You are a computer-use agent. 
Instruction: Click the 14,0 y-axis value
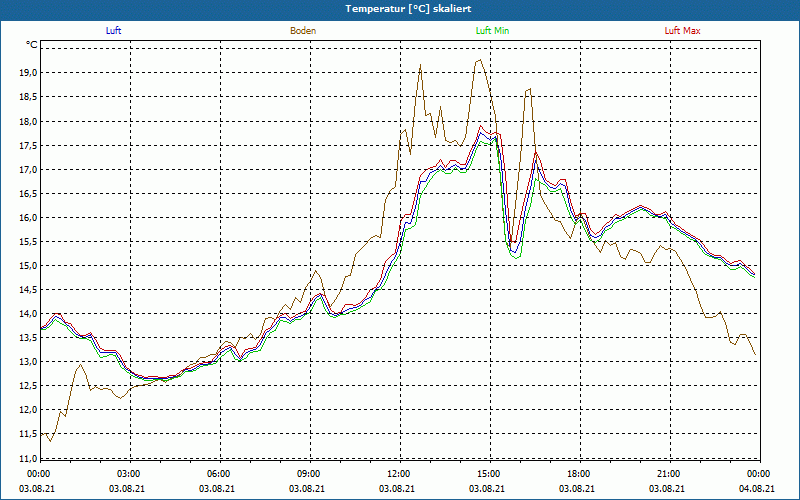coord(29,314)
